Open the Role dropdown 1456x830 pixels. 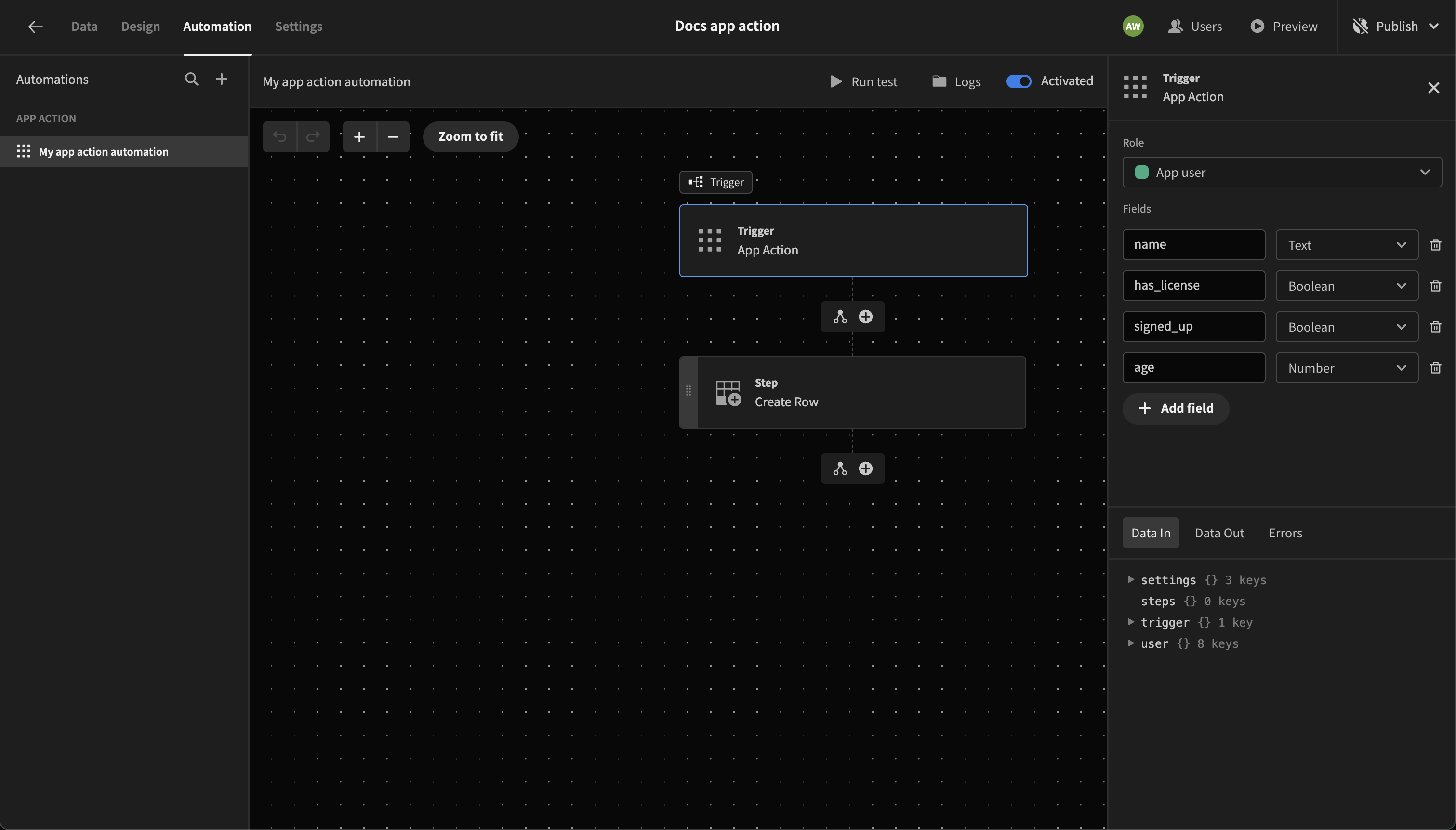click(1281, 172)
